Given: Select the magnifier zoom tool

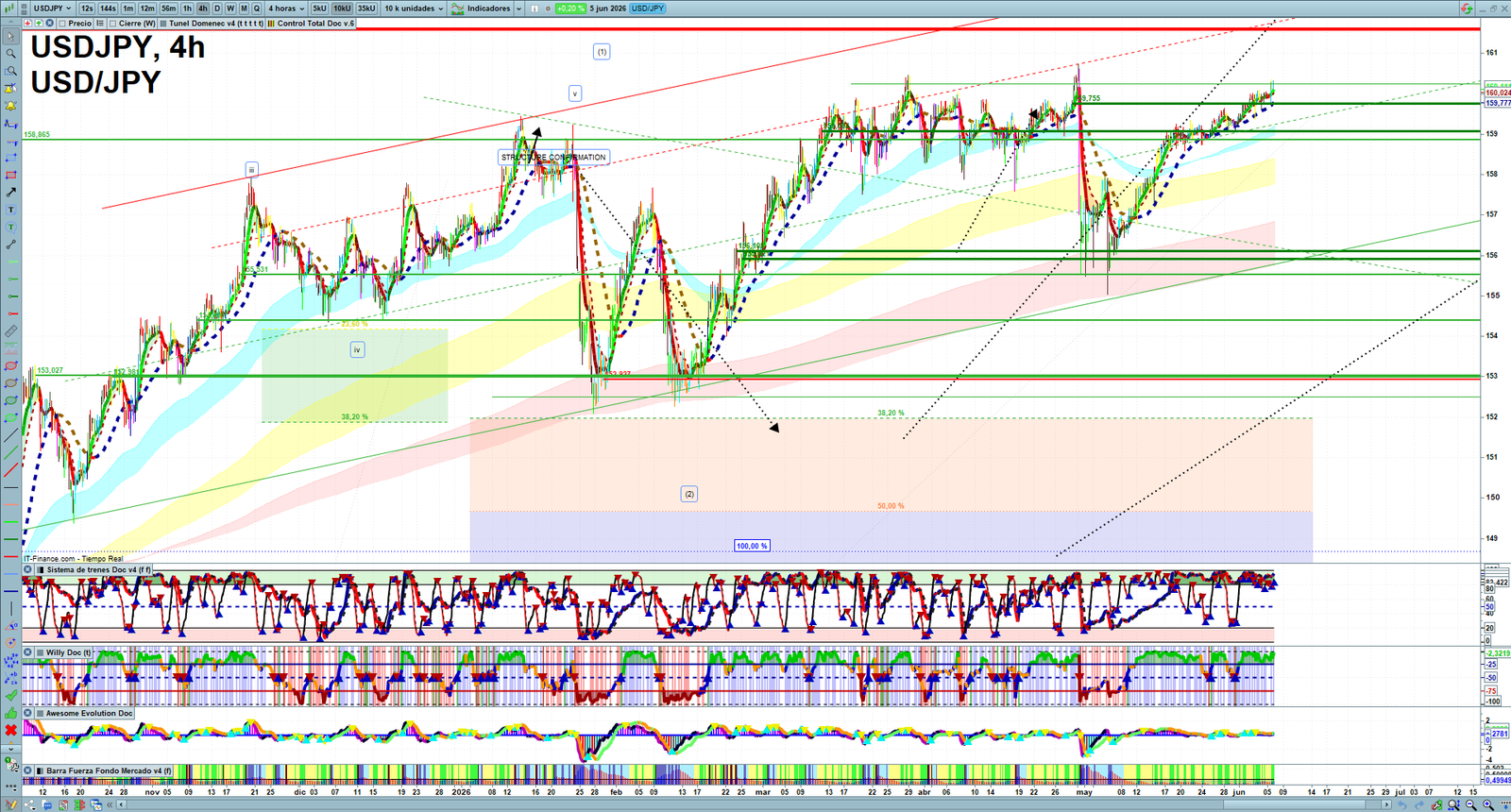Looking at the screenshot, I should coord(10,53).
